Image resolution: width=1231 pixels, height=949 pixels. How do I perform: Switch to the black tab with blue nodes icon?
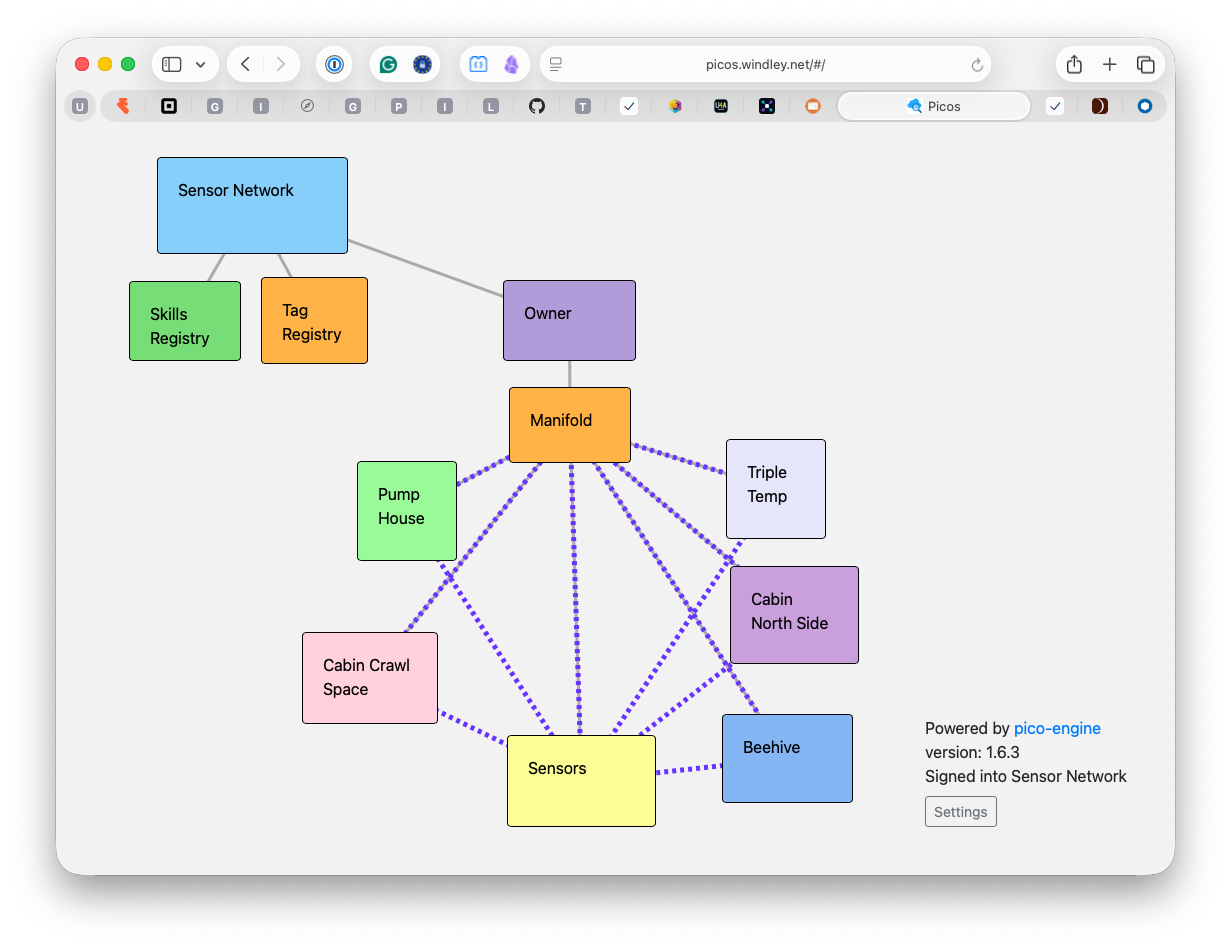pos(767,106)
